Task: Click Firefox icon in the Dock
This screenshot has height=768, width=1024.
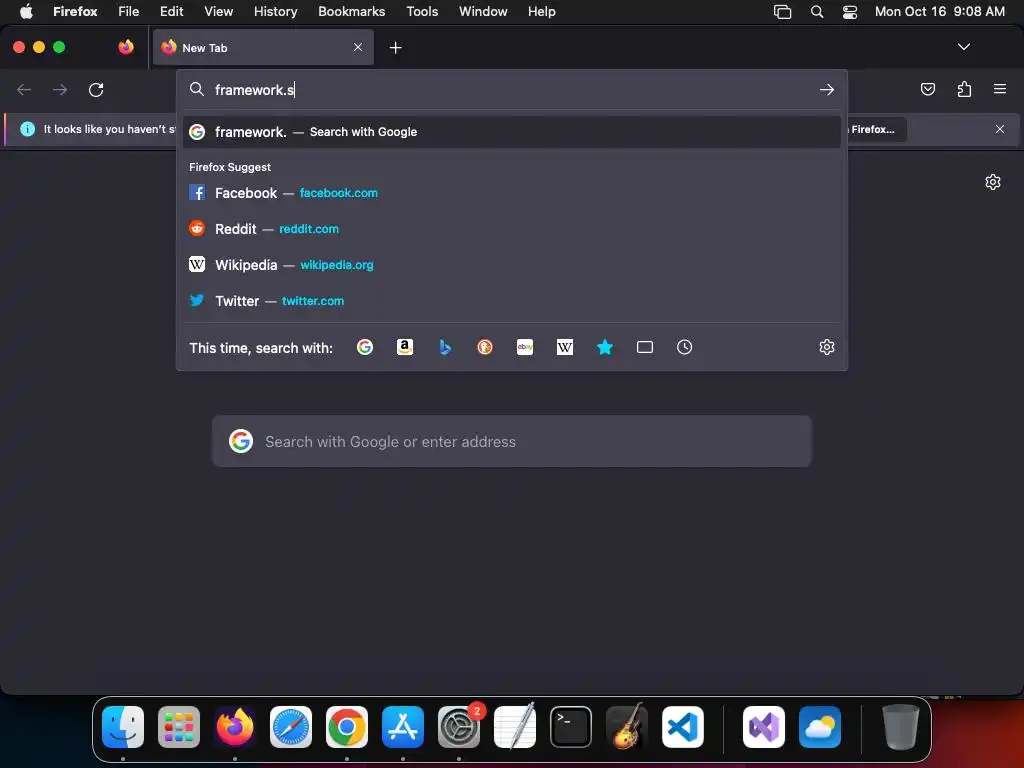Action: (x=235, y=727)
